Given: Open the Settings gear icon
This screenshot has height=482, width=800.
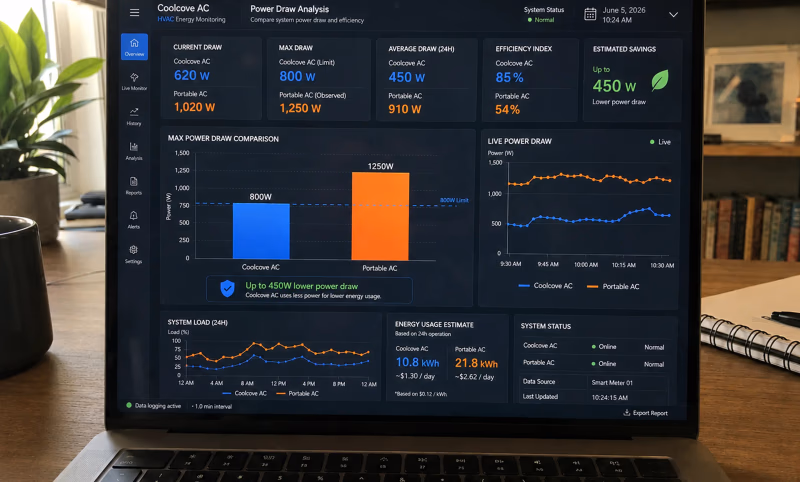Looking at the screenshot, I should (133, 253).
